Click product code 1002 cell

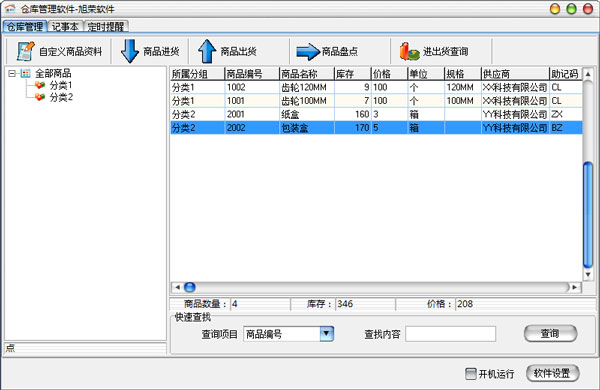(x=252, y=87)
